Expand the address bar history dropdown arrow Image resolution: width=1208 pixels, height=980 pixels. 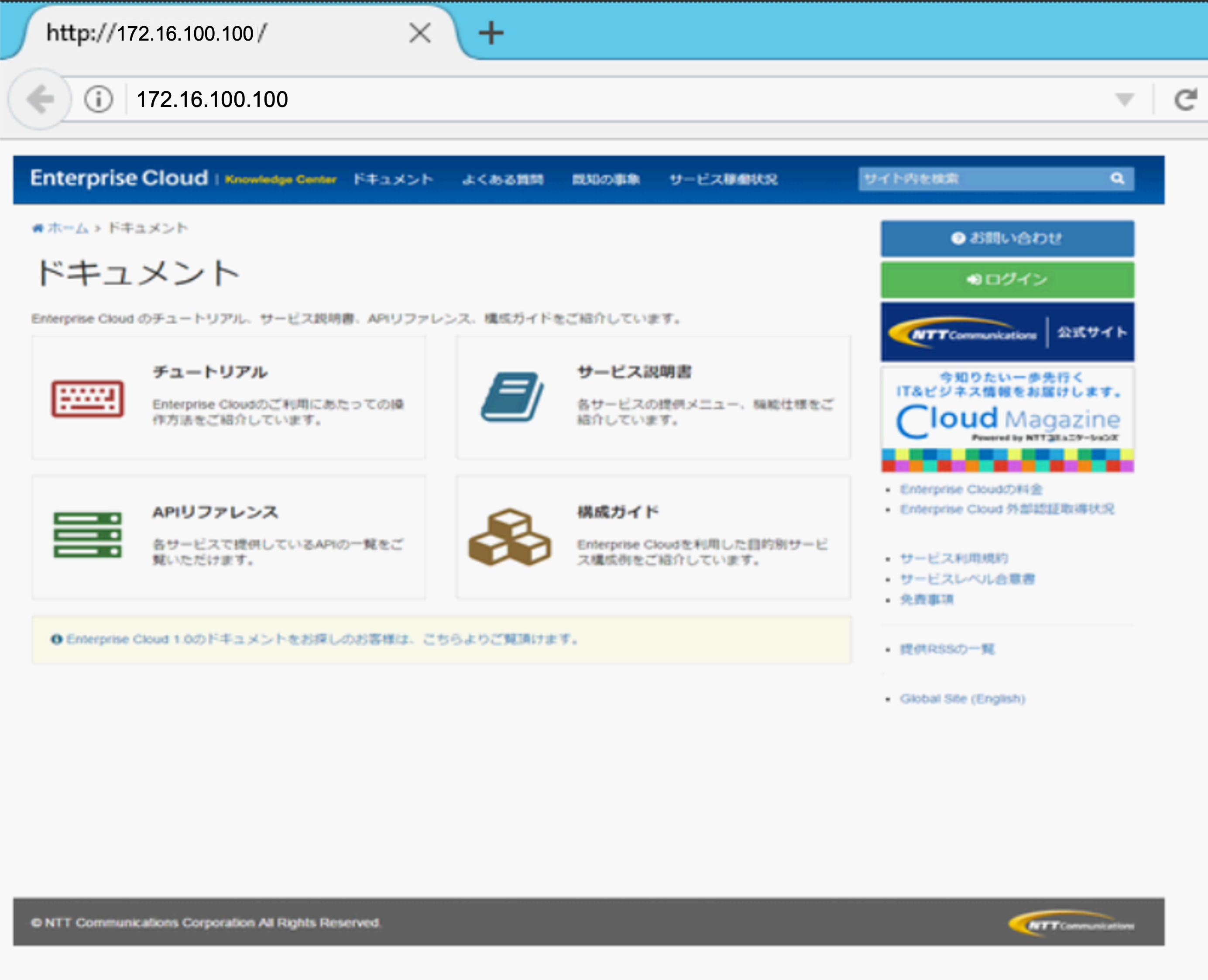coord(1125,100)
